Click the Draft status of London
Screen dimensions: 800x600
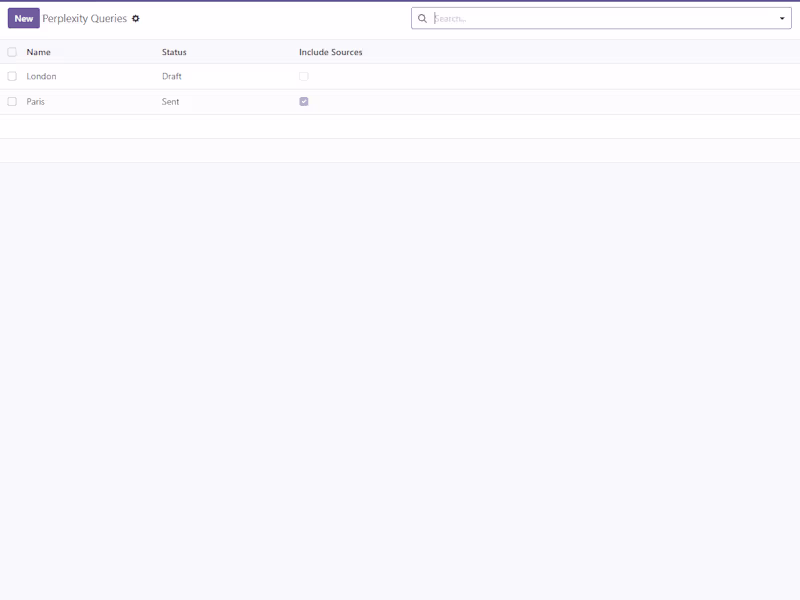point(171,76)
